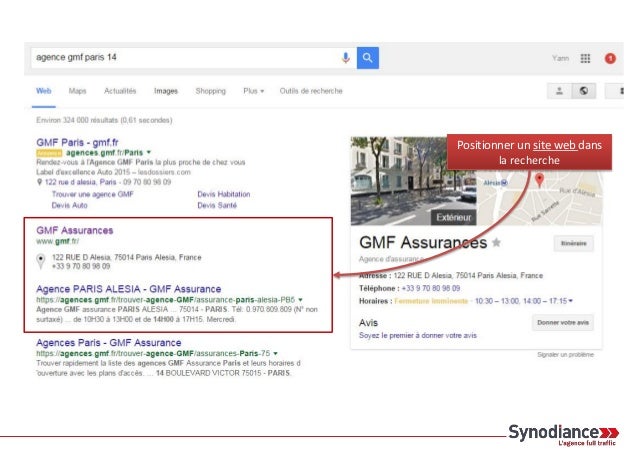Viewport: 638px width, 463px height.
Task: Click the www.gmf.fr/ URL text
Action: click(57, 241)
